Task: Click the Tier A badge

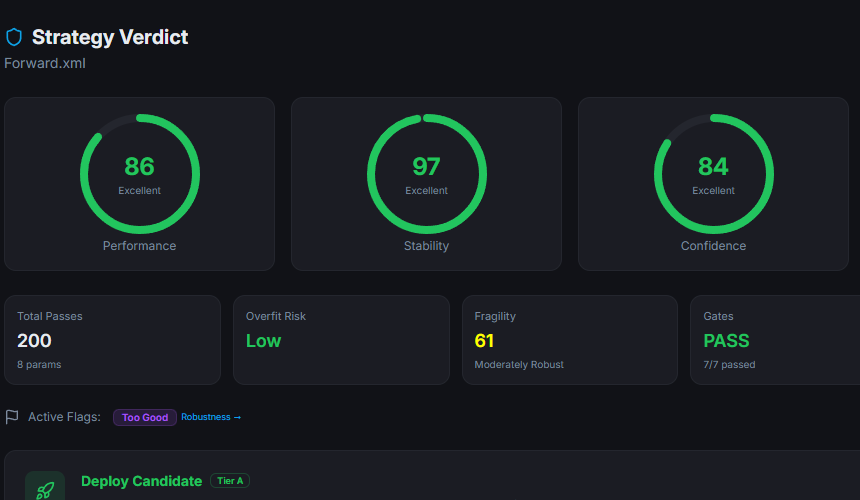Action: click(230, 481)
